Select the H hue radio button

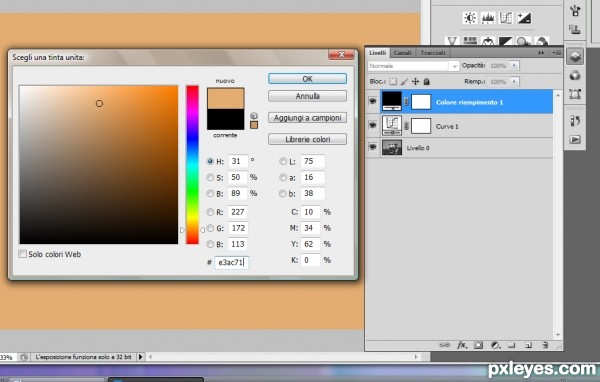click(x=210, y=161)
